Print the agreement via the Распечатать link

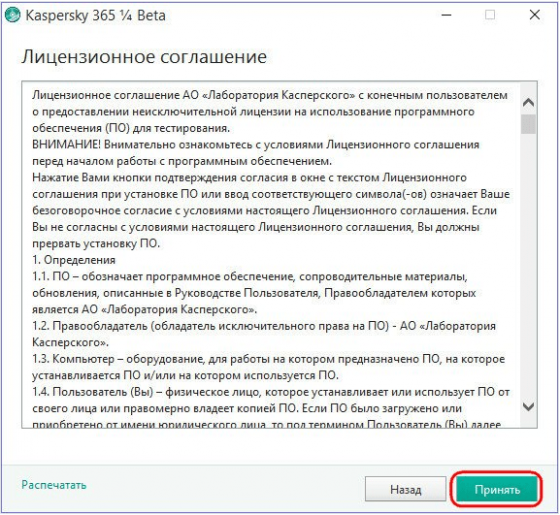54,485
